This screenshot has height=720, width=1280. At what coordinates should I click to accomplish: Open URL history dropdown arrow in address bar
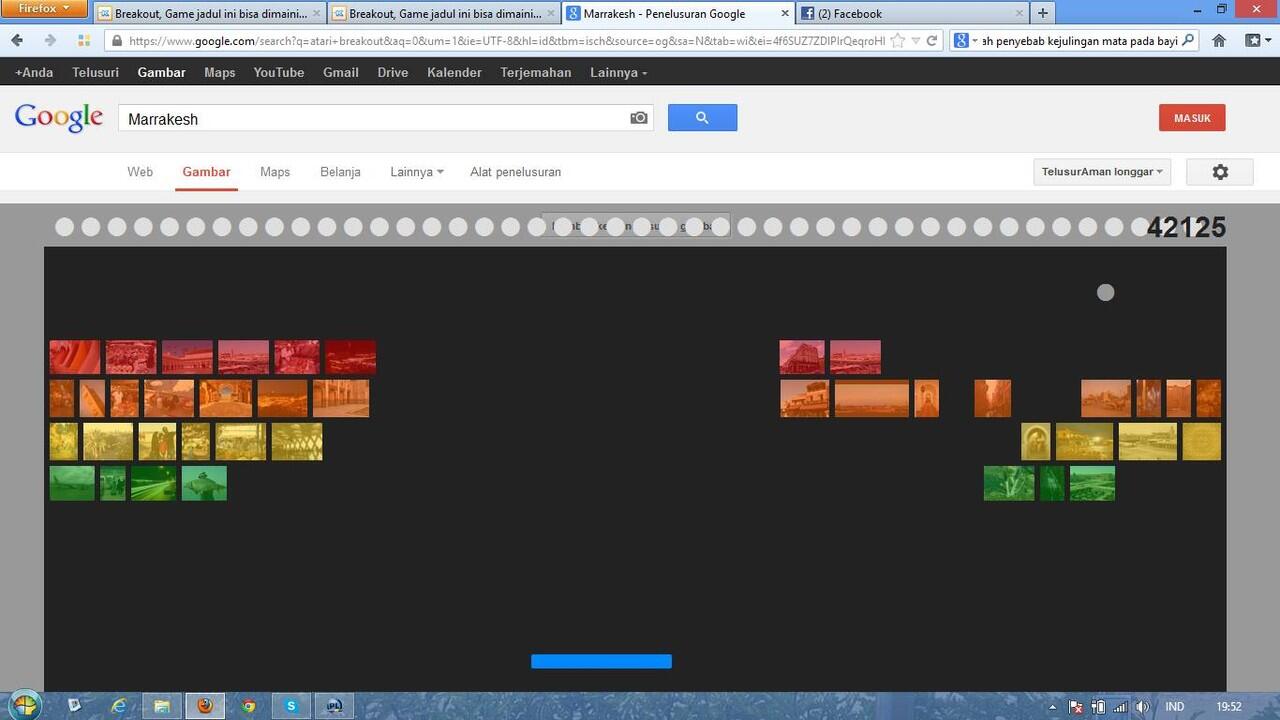coord(915,41)
